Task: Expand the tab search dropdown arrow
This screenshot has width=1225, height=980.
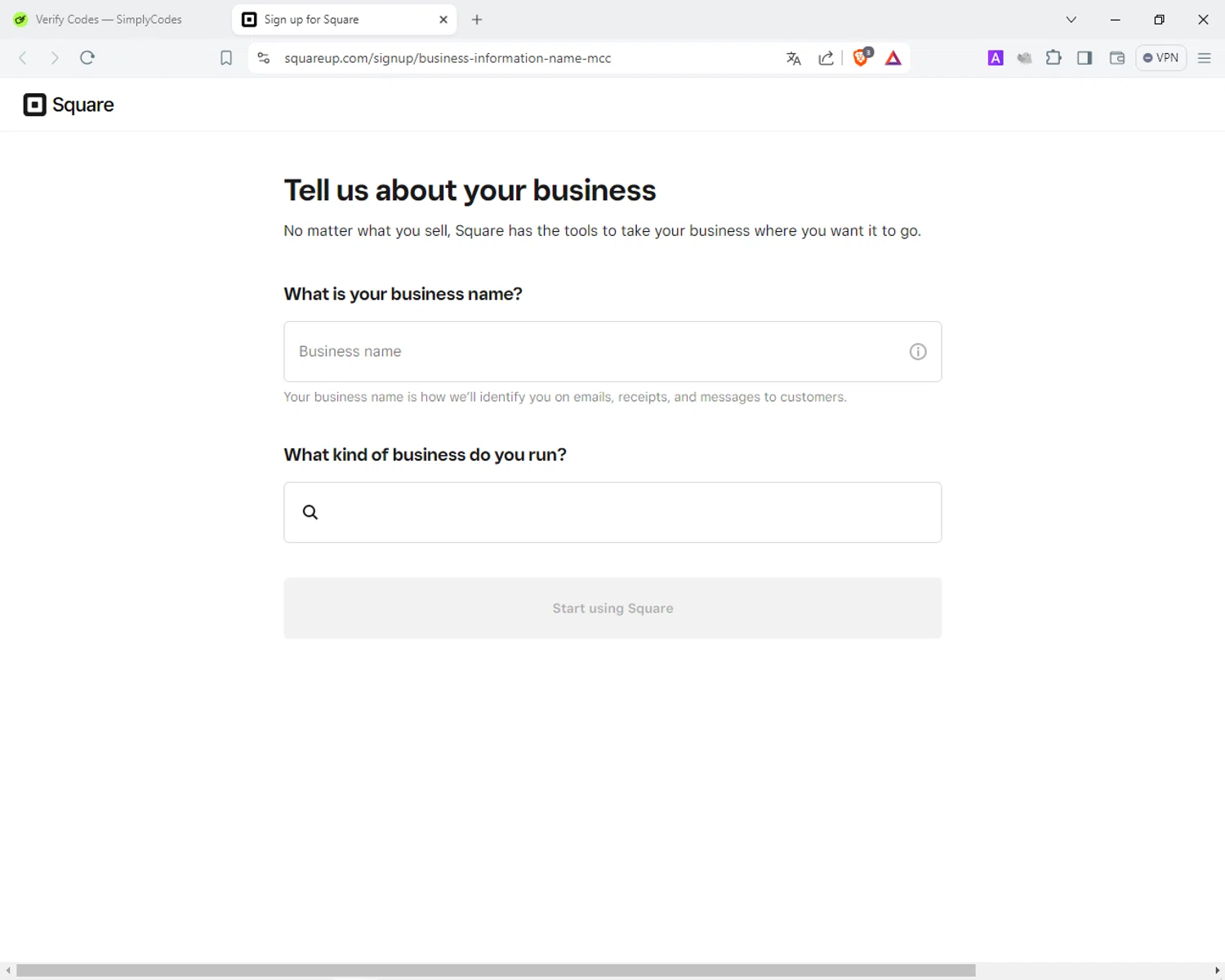Action: [1071, 20]
